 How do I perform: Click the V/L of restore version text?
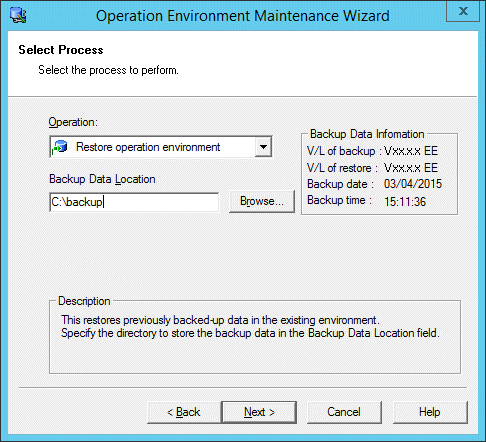[x=411, y=168]
